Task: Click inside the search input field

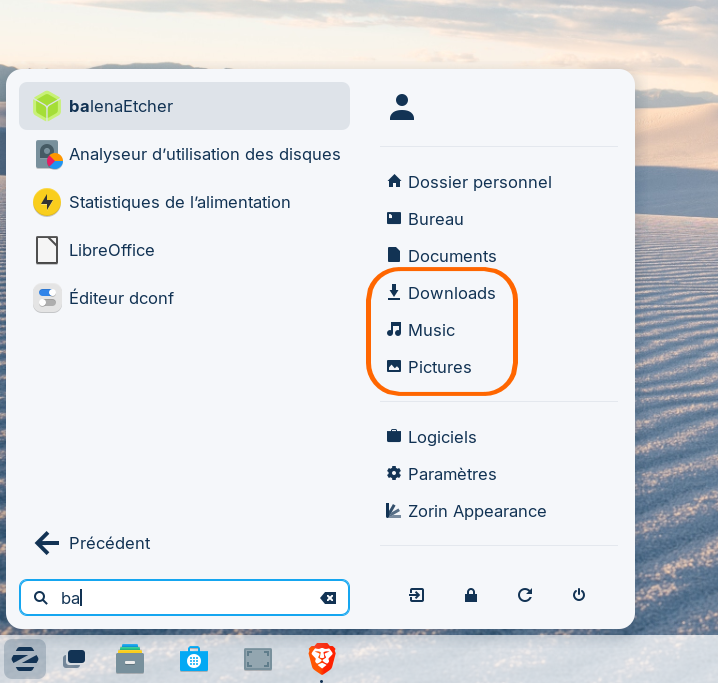Action: [184, 598]
